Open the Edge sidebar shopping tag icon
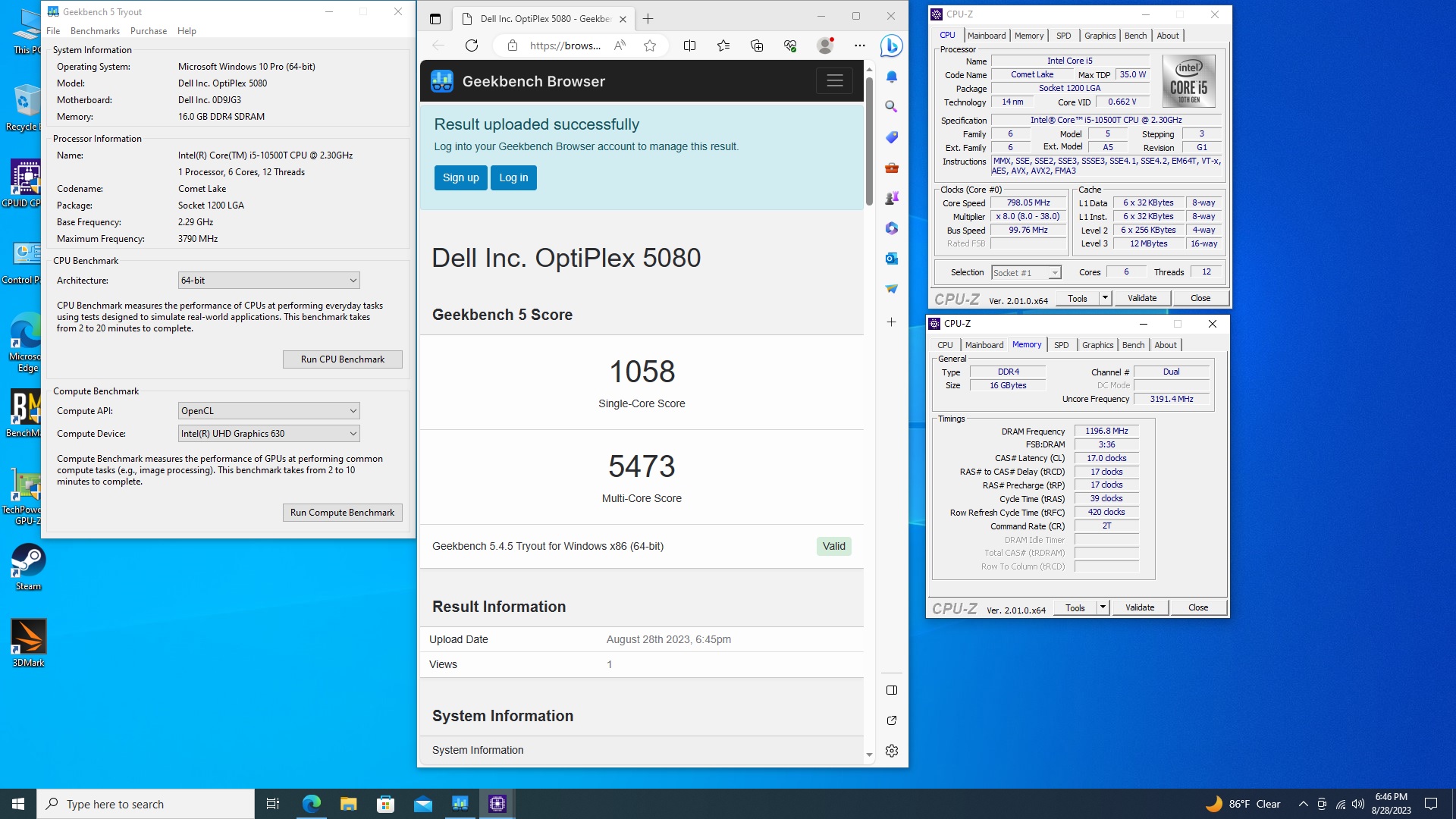The image size is (1456, 819). pos(892,137)
